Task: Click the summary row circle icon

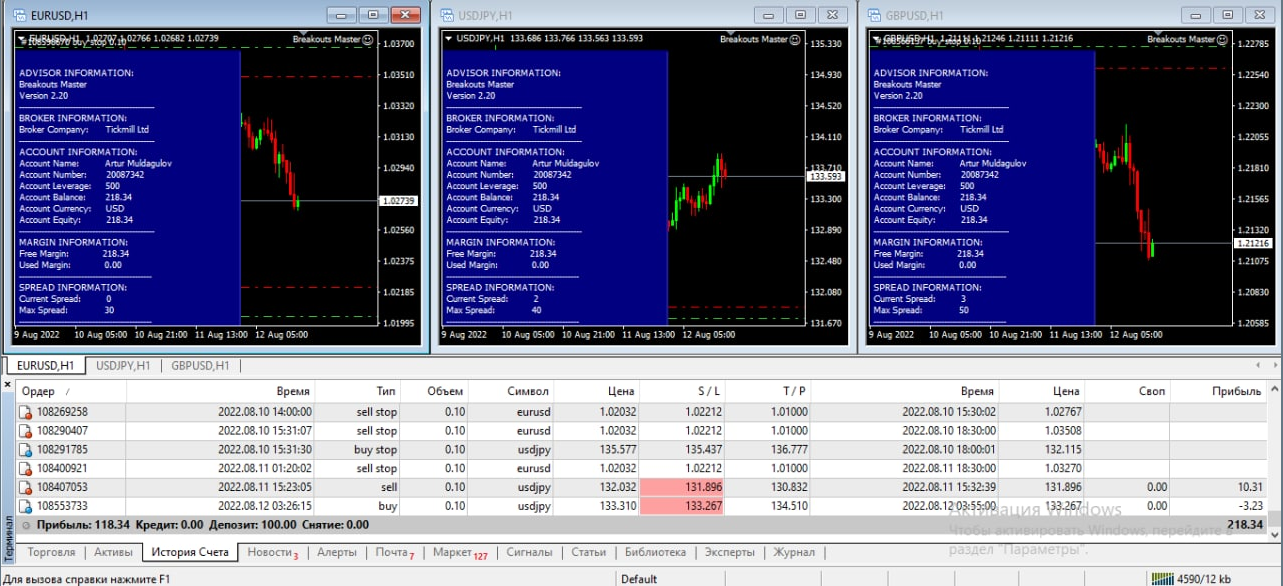Action: click(25, 524)
